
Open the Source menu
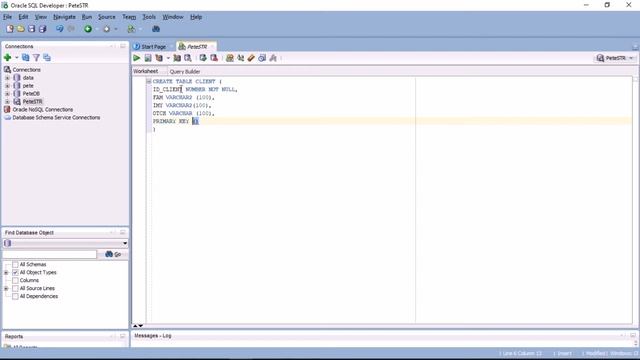pos(107,17)
